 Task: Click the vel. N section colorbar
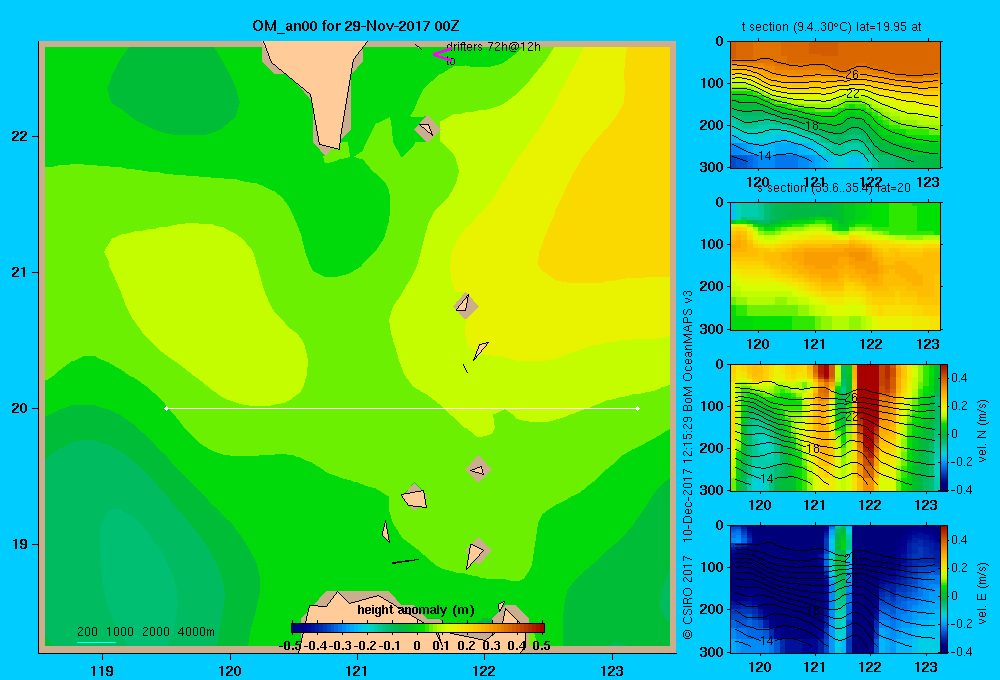[x=944, y=427]
